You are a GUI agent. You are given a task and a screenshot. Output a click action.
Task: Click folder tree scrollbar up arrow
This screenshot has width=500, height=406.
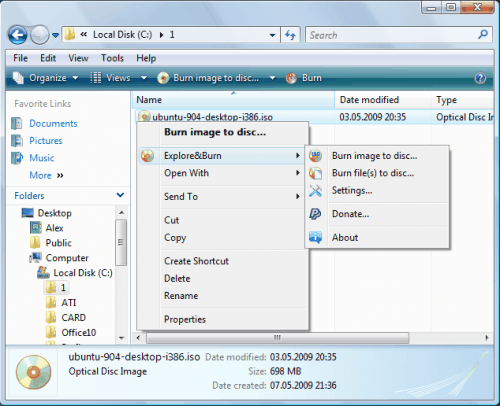[x=121, y=213]
